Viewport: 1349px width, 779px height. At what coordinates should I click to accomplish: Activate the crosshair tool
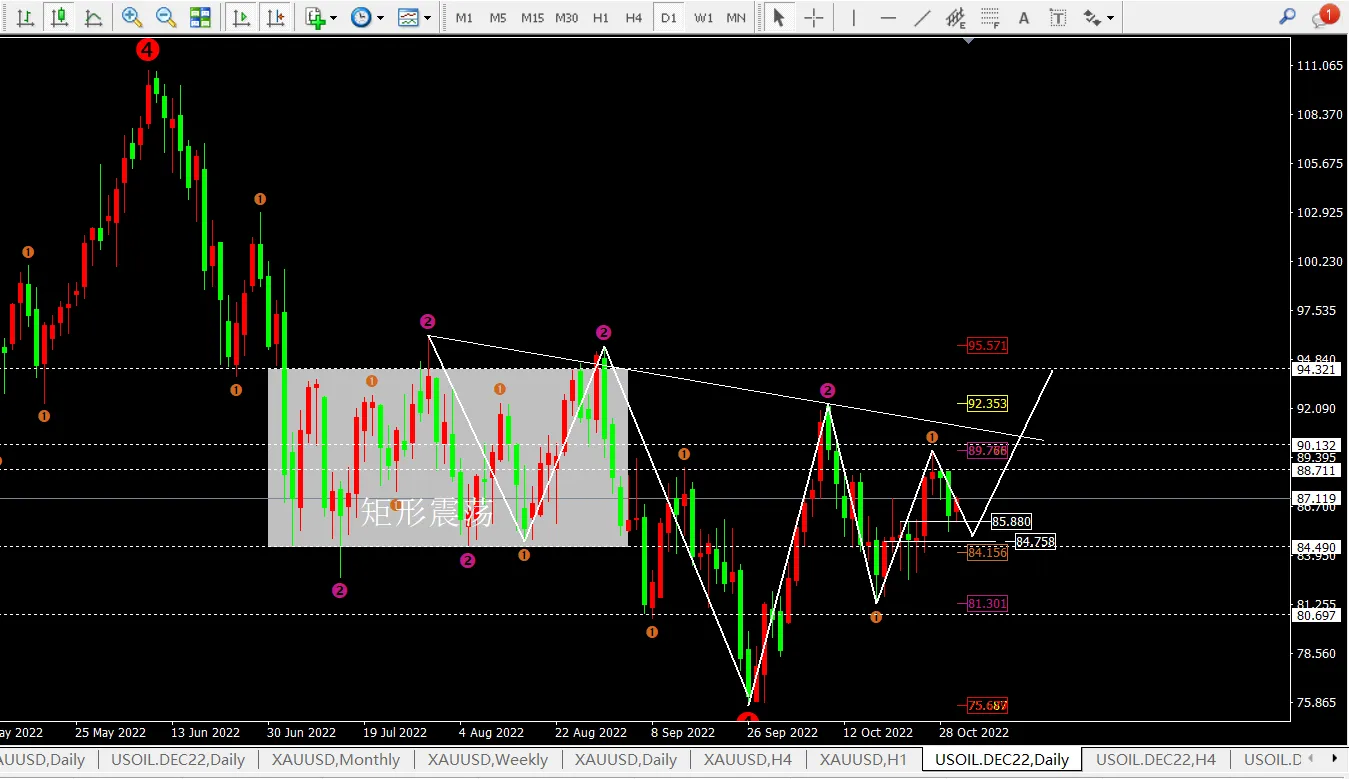point(814,17)
